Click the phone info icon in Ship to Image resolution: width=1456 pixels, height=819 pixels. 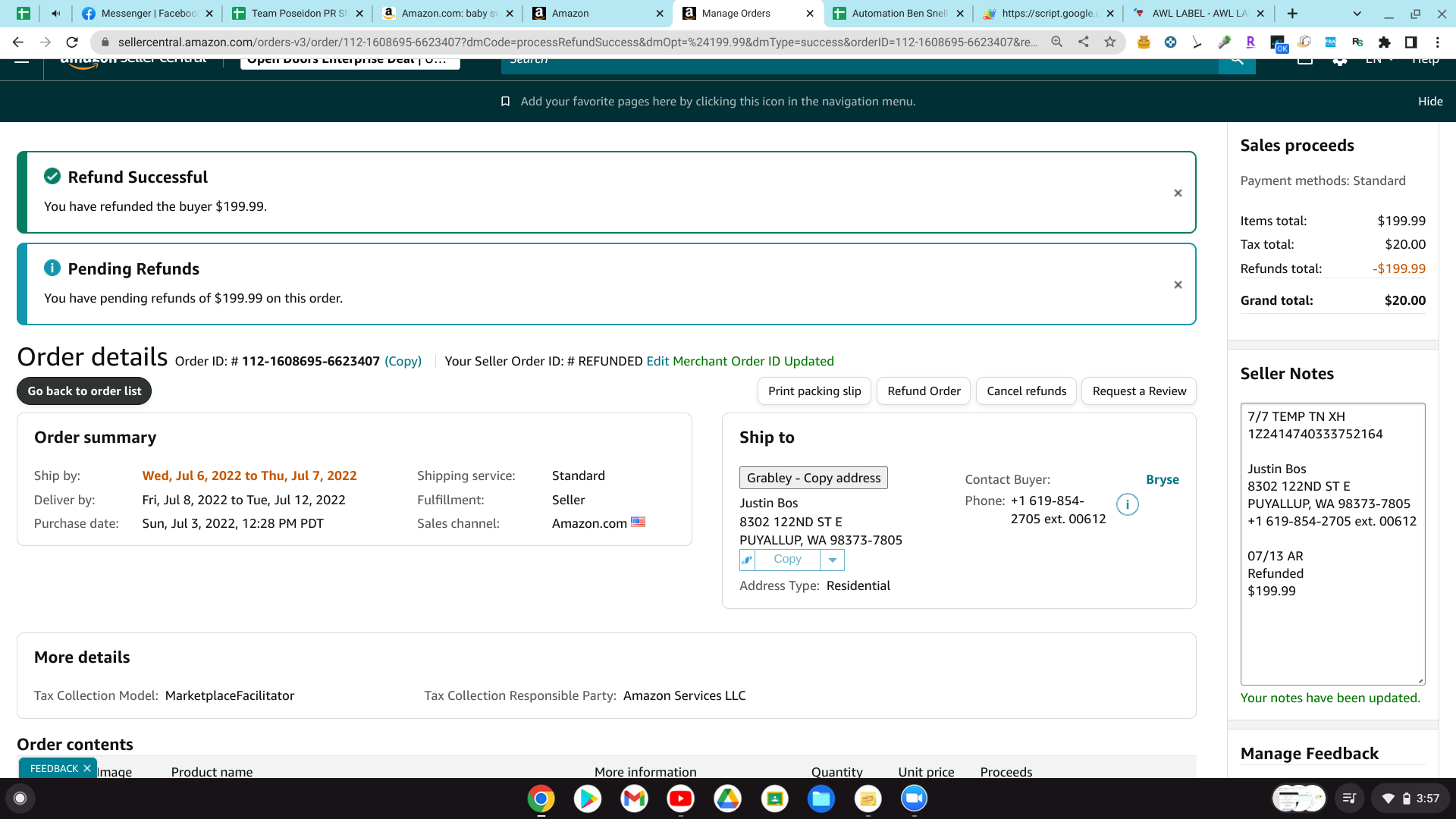[1128, 504]
